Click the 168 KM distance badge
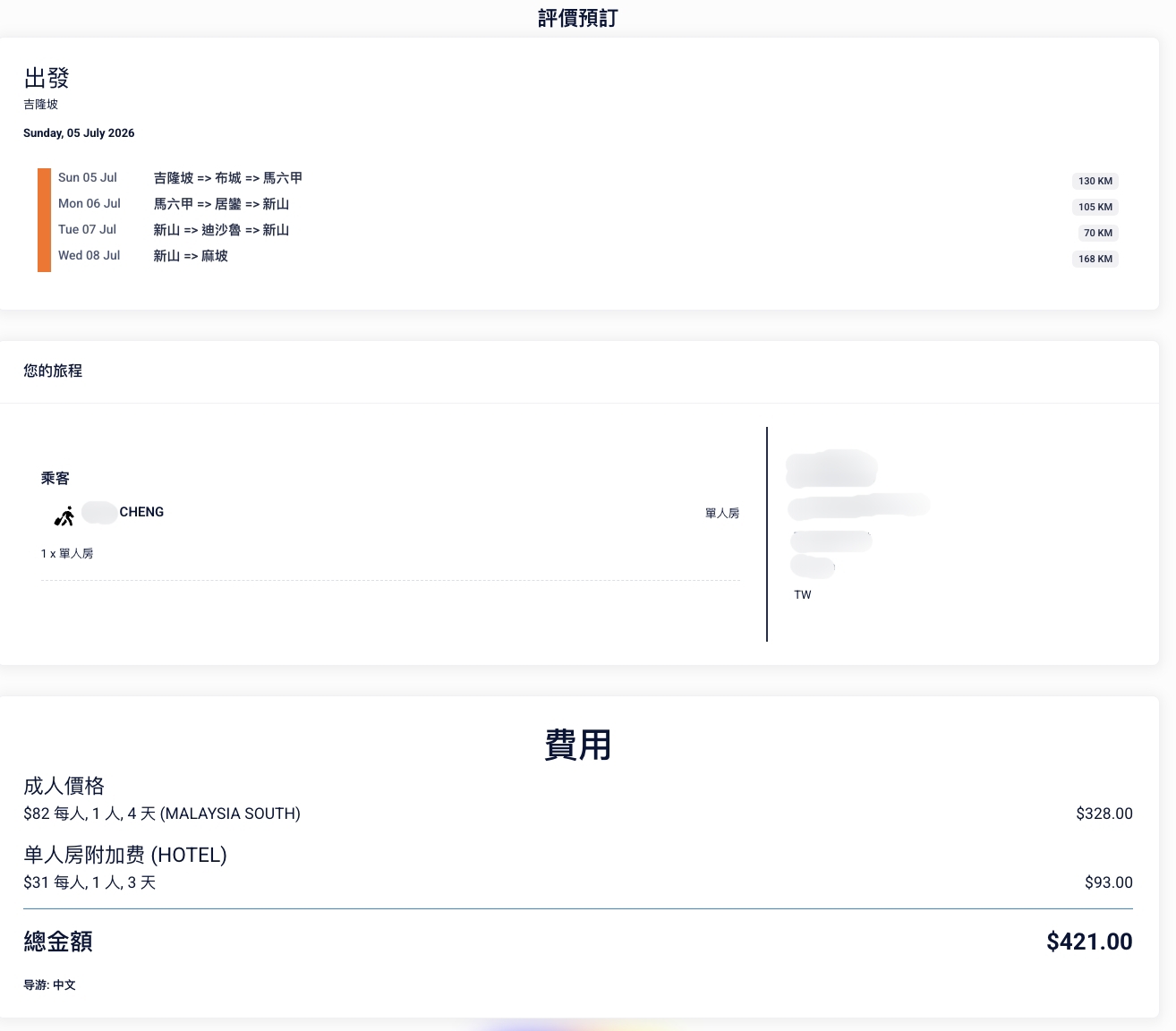Image resolution: width=1176 pixels, height=1031 pixels. (1095, 259)
